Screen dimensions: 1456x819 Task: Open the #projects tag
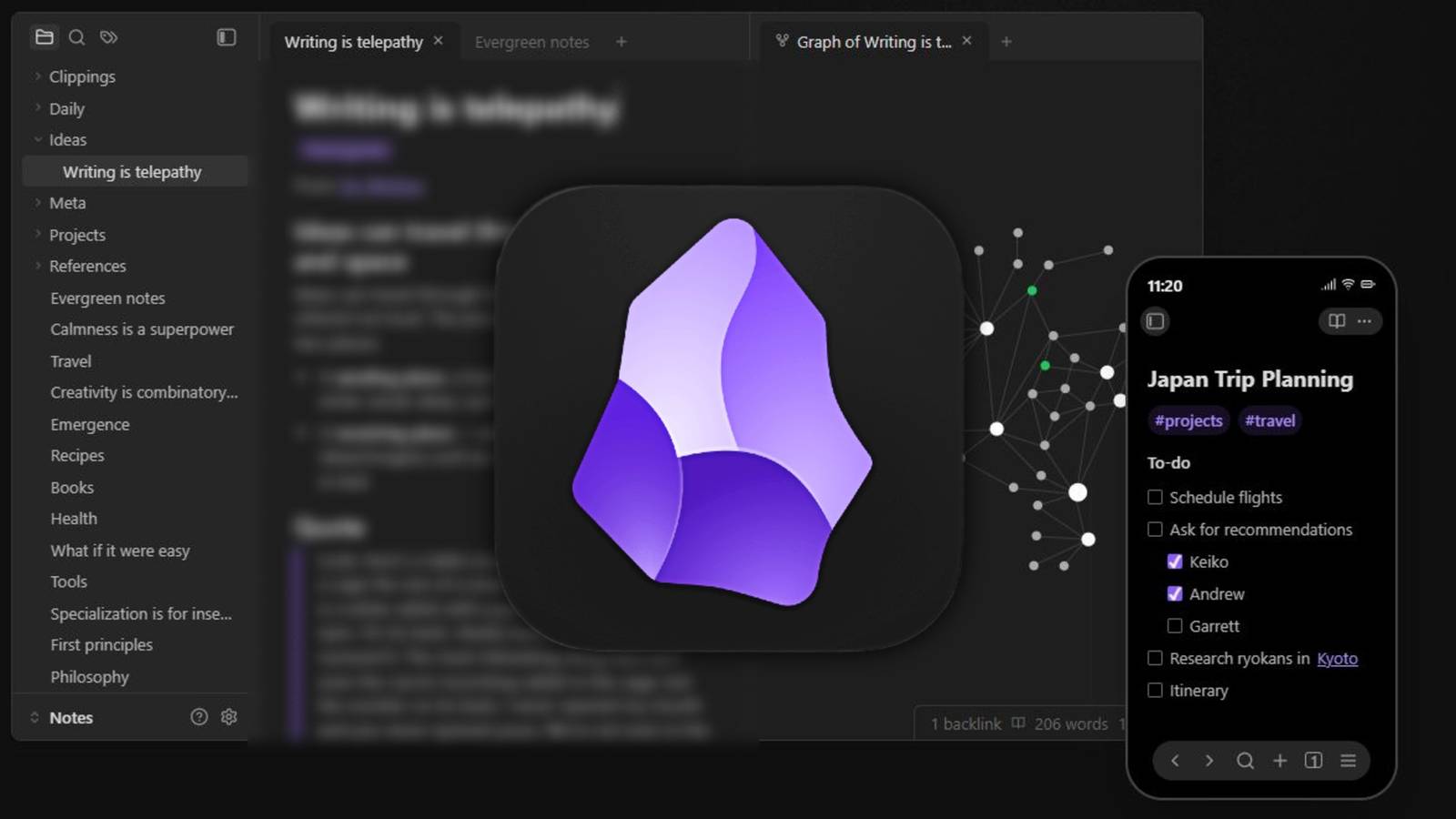[1188, 420]
